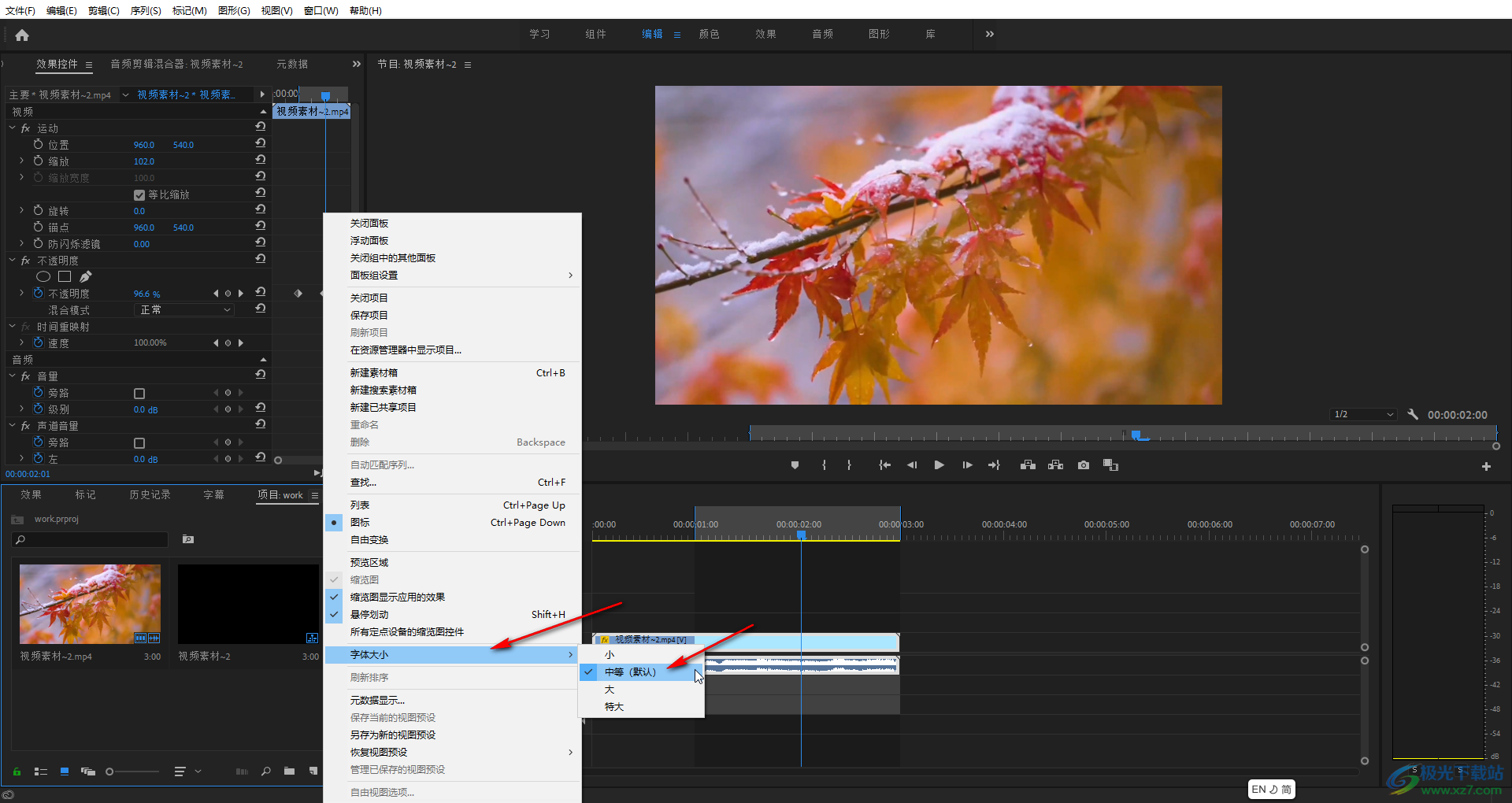Image resolution: width=1512 pixels, height=803 pixels.
Task: Switch project panel to freeform view
Action: coord(87,772)
